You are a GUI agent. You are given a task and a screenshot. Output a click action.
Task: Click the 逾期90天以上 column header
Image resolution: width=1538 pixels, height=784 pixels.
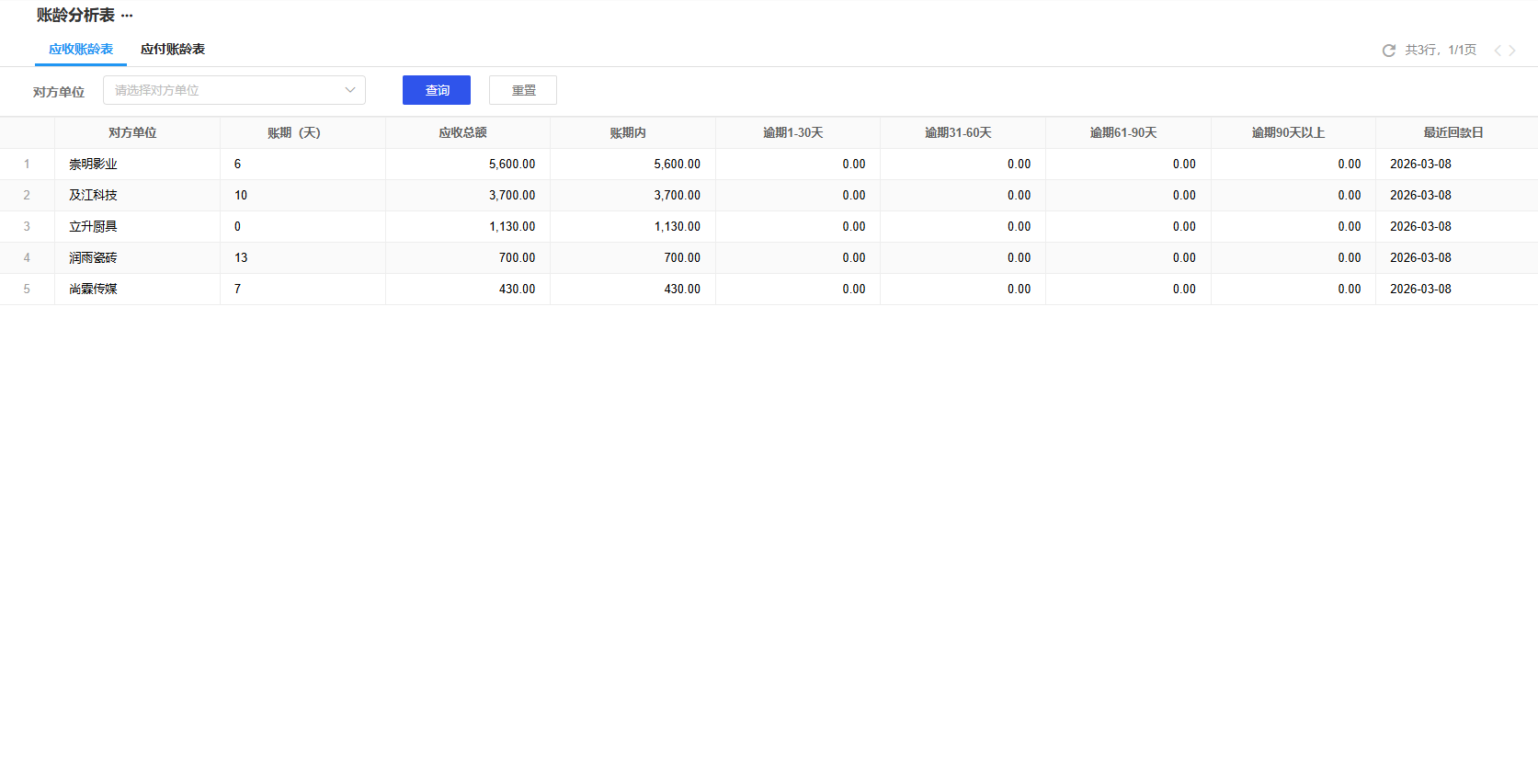pyautogui.click(x=1288, y=133)
